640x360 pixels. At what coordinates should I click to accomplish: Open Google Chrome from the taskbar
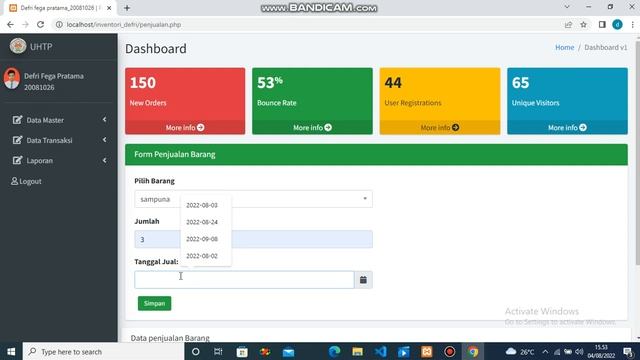[473, 351]
